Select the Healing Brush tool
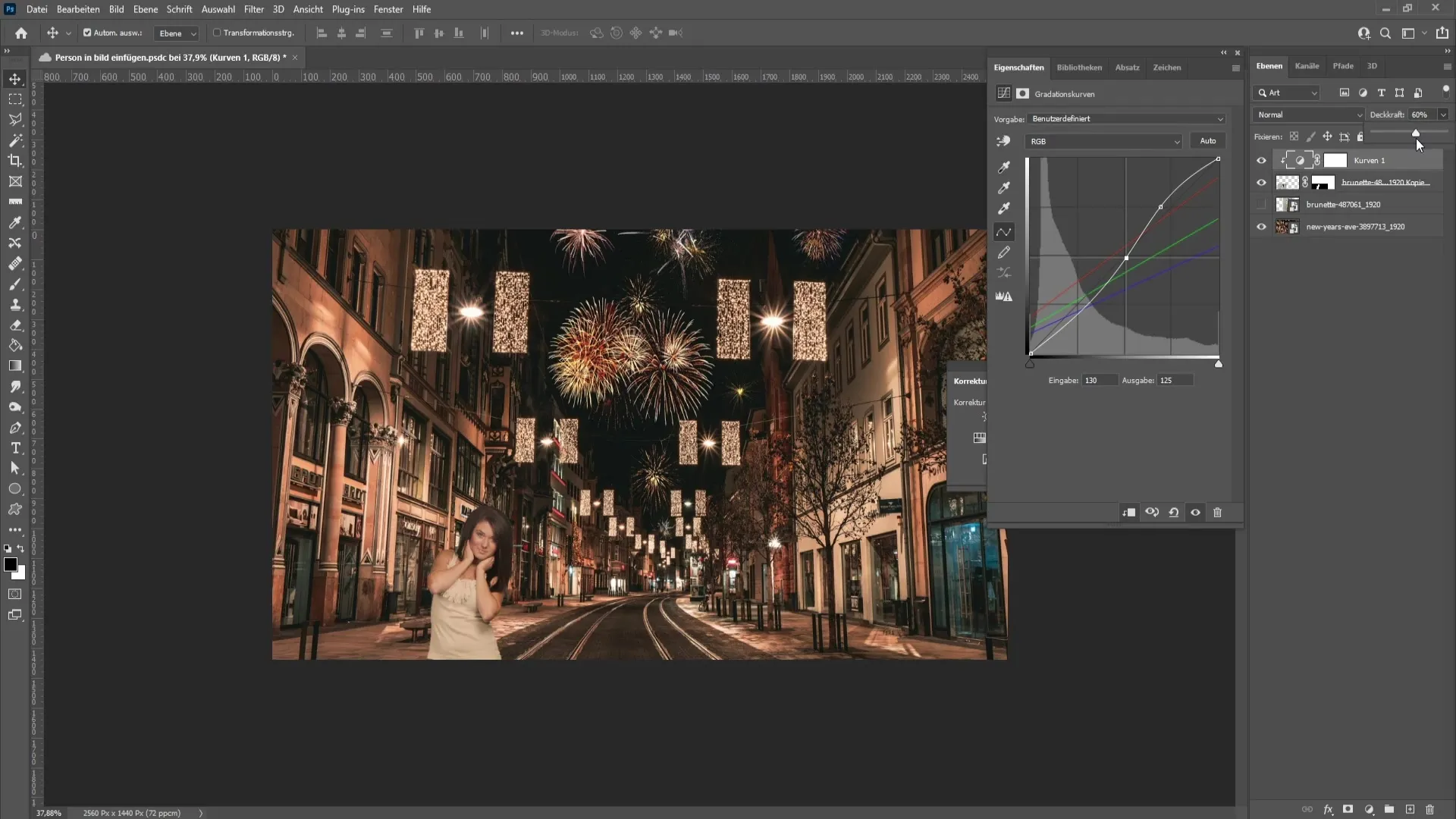 [15, 262]
